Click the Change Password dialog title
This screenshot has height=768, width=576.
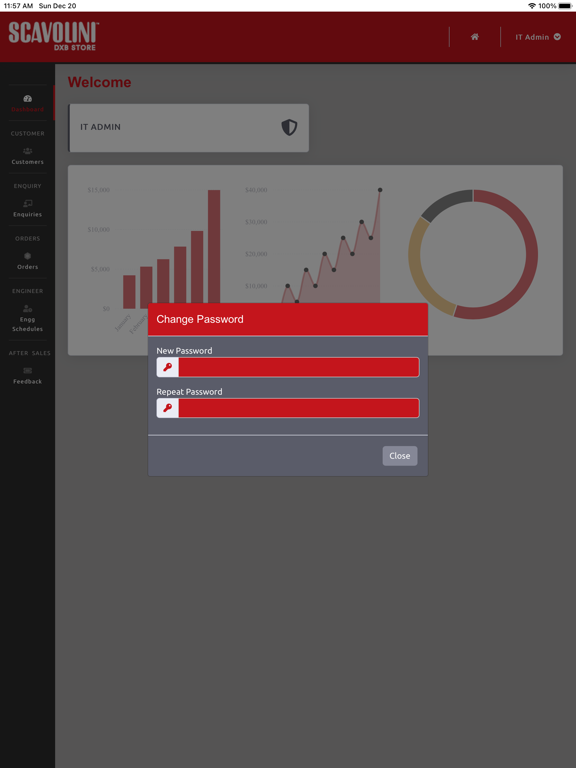pos(200,319)
